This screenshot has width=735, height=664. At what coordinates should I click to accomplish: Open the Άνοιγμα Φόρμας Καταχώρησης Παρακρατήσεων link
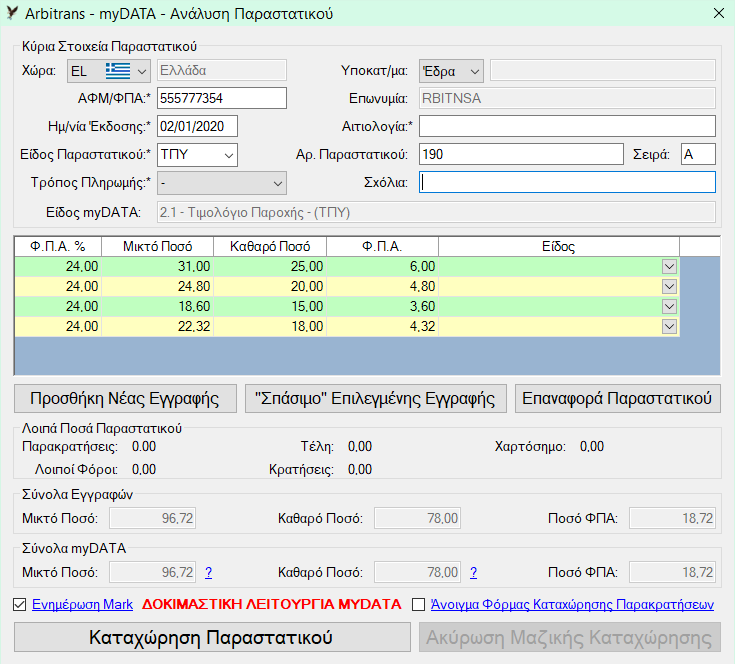pyautogui.click(x=572, y=604)
